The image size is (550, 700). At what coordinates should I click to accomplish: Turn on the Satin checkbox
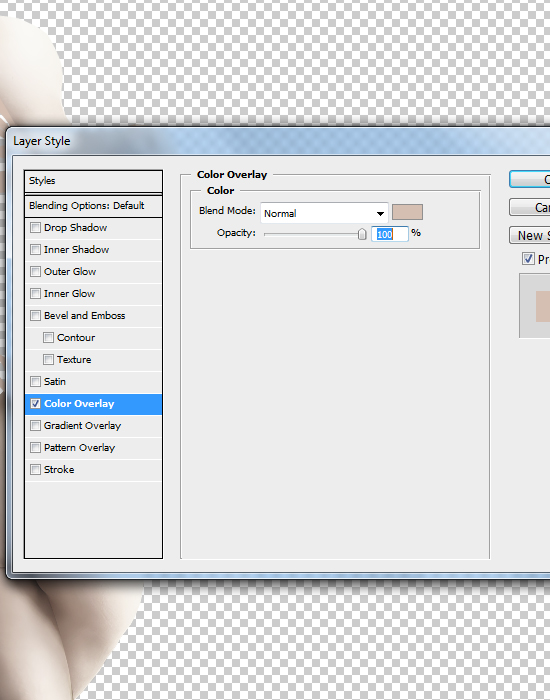(35, 381)
